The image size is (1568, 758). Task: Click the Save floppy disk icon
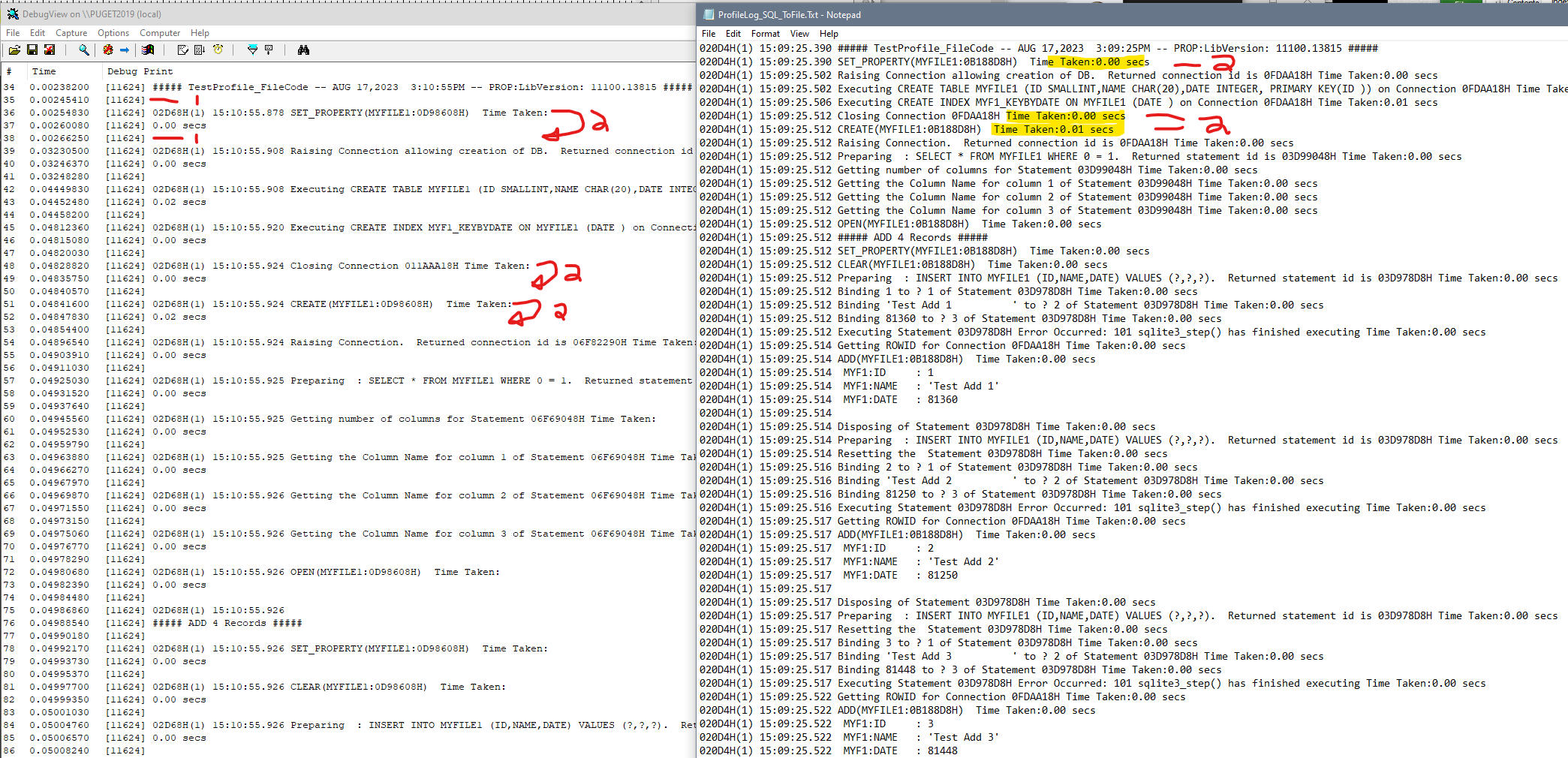point(32,50)
